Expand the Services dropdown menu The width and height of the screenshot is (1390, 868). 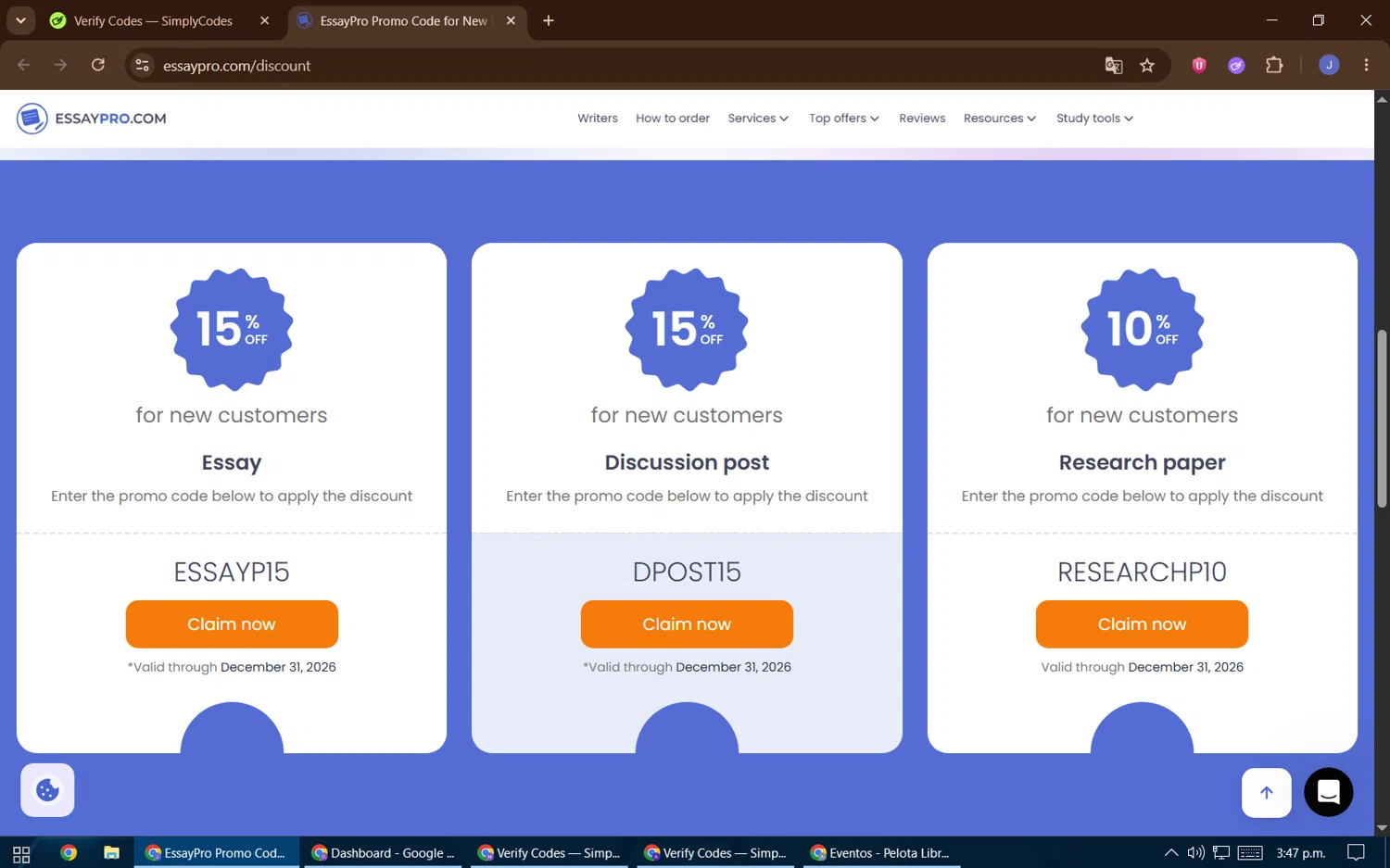758,119
